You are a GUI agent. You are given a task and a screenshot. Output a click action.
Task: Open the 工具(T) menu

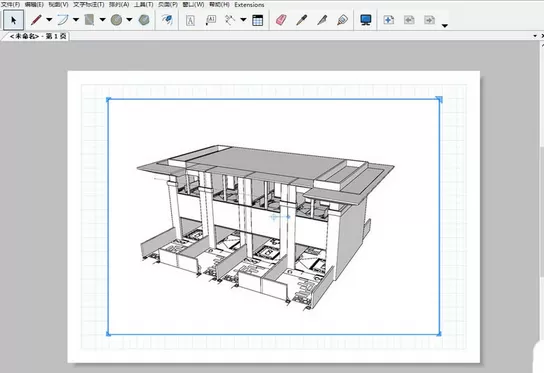(x=144, y=5)
